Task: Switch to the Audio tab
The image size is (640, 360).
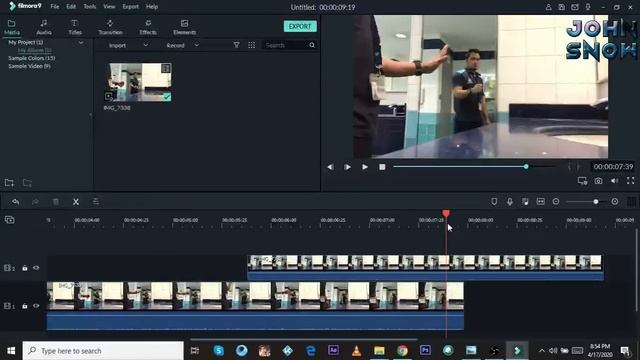Action: (x=44, y=27)
